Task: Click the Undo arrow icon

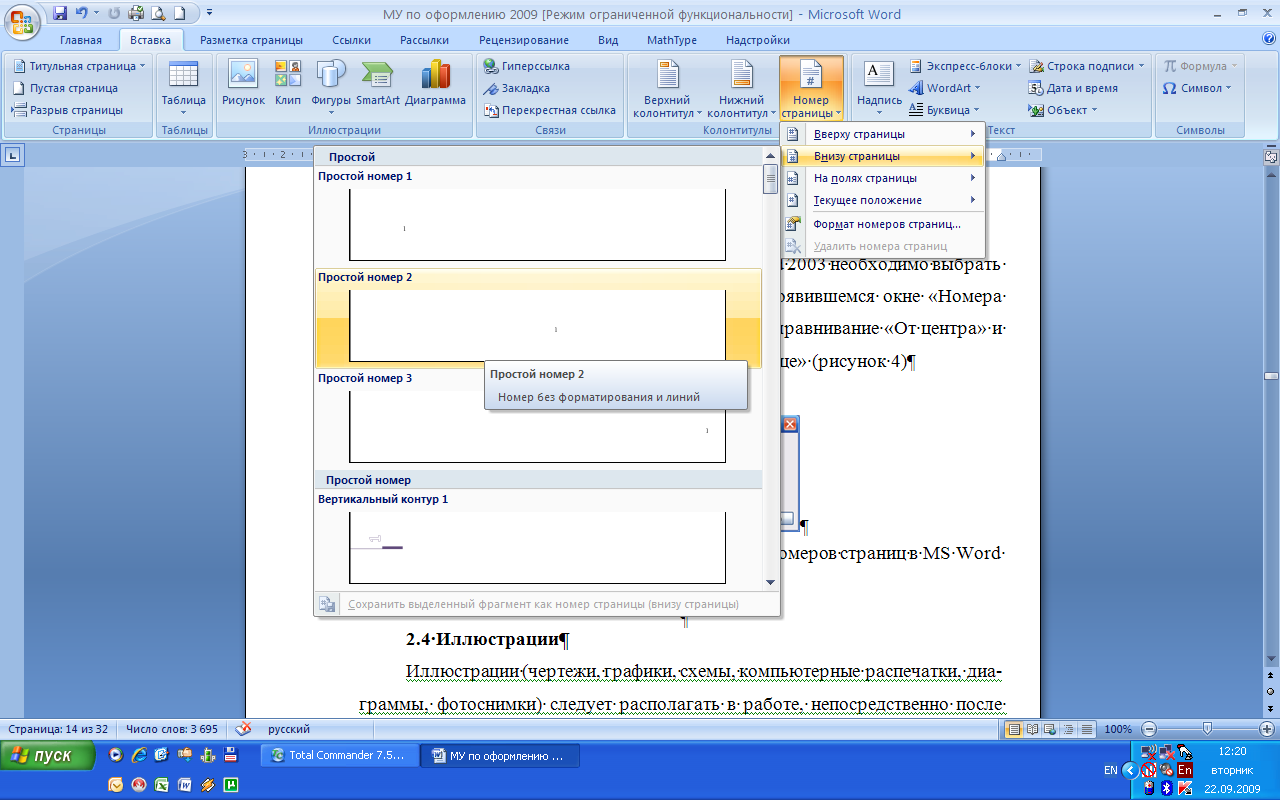Action: pyautogui.click(x=82, y=14)
